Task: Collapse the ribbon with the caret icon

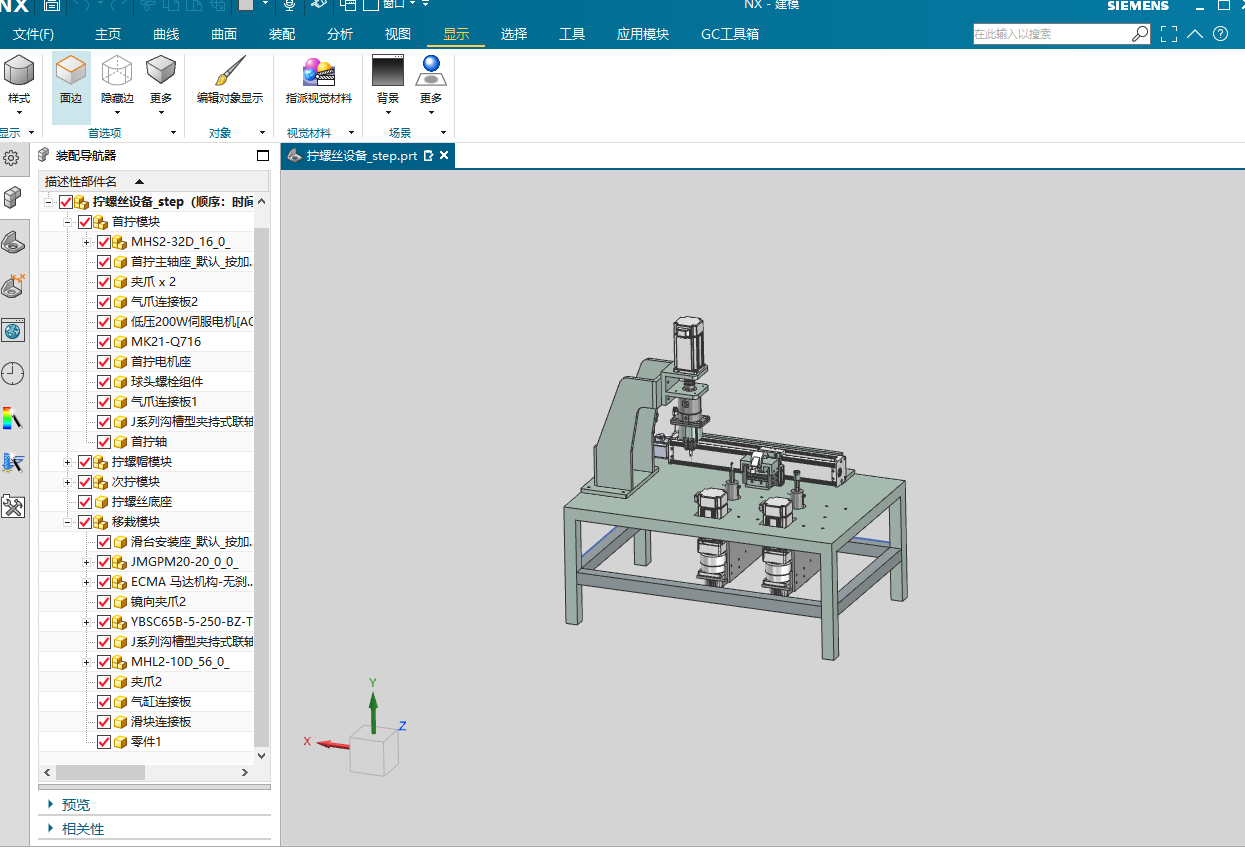Action: pos(1195,34)
